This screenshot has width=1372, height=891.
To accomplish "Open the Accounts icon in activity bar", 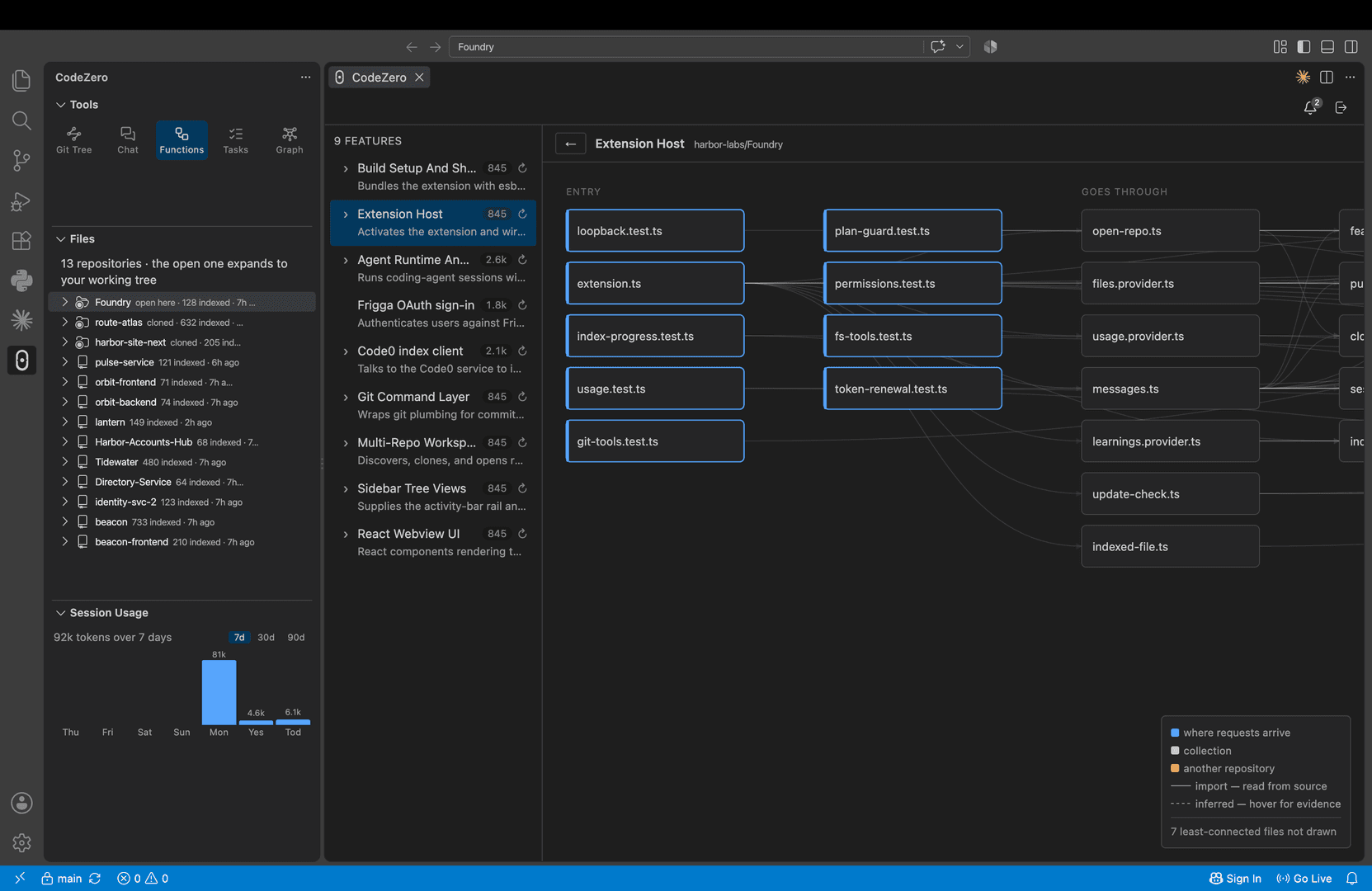I will [x=21, y=803].
